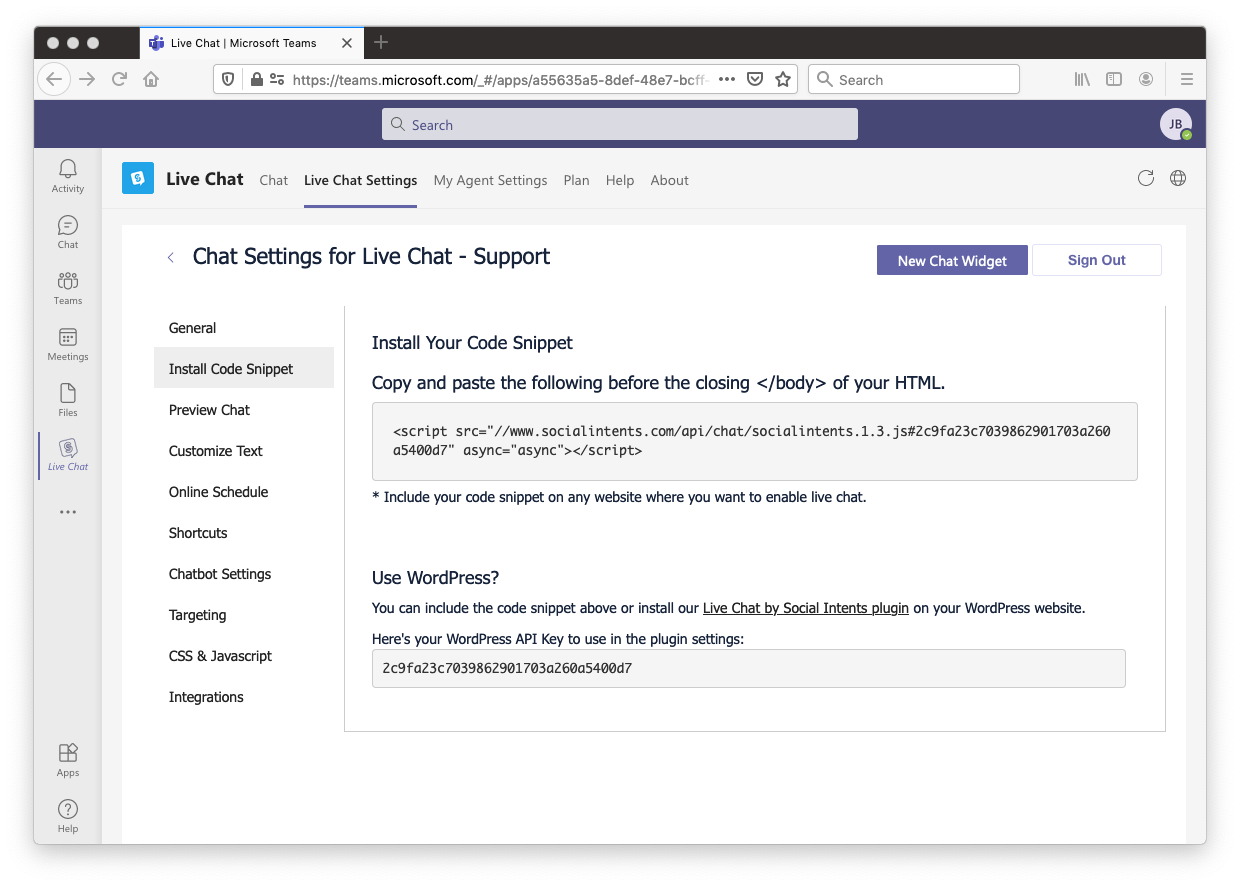1240x886 pixels.
Task: Open the Firefox hamburger menu
Action: pos(1187,79)
